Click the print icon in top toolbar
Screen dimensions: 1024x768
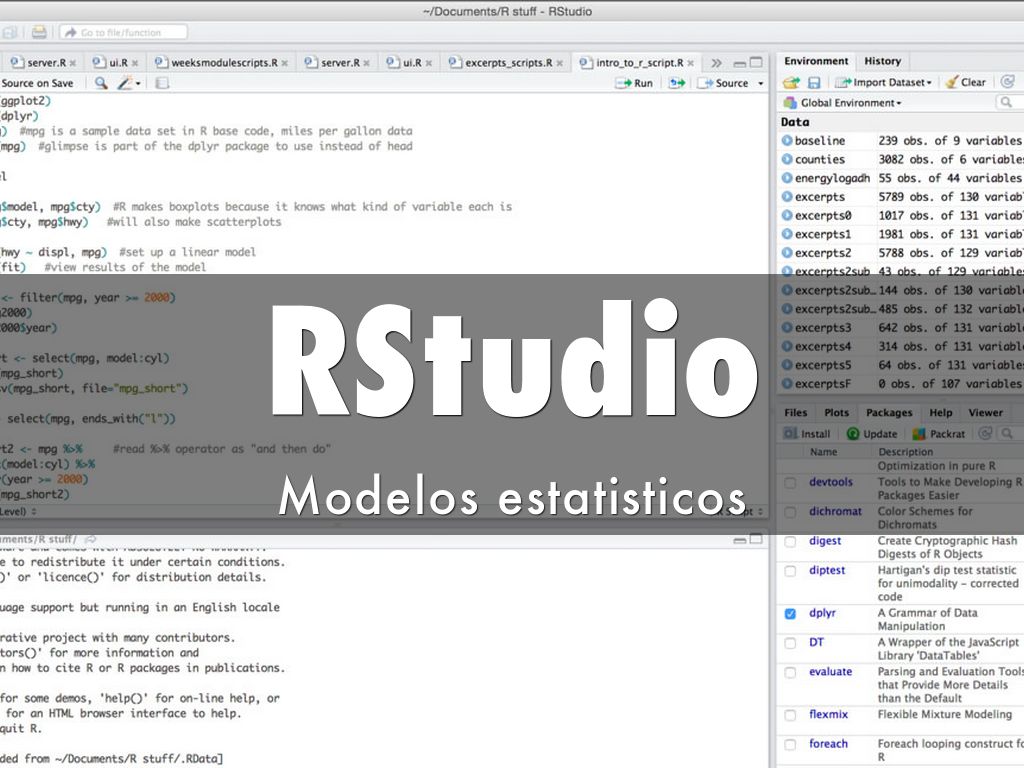pos(38,32)
